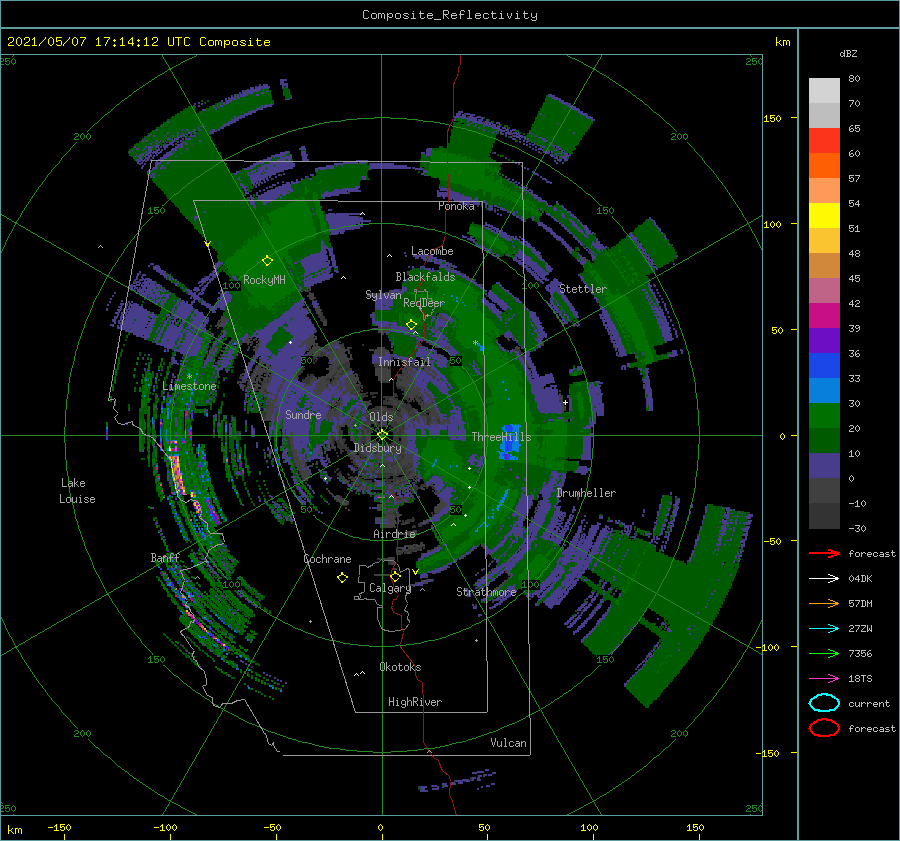Click the green 7356 arrow icon

(x=824, y=653)
